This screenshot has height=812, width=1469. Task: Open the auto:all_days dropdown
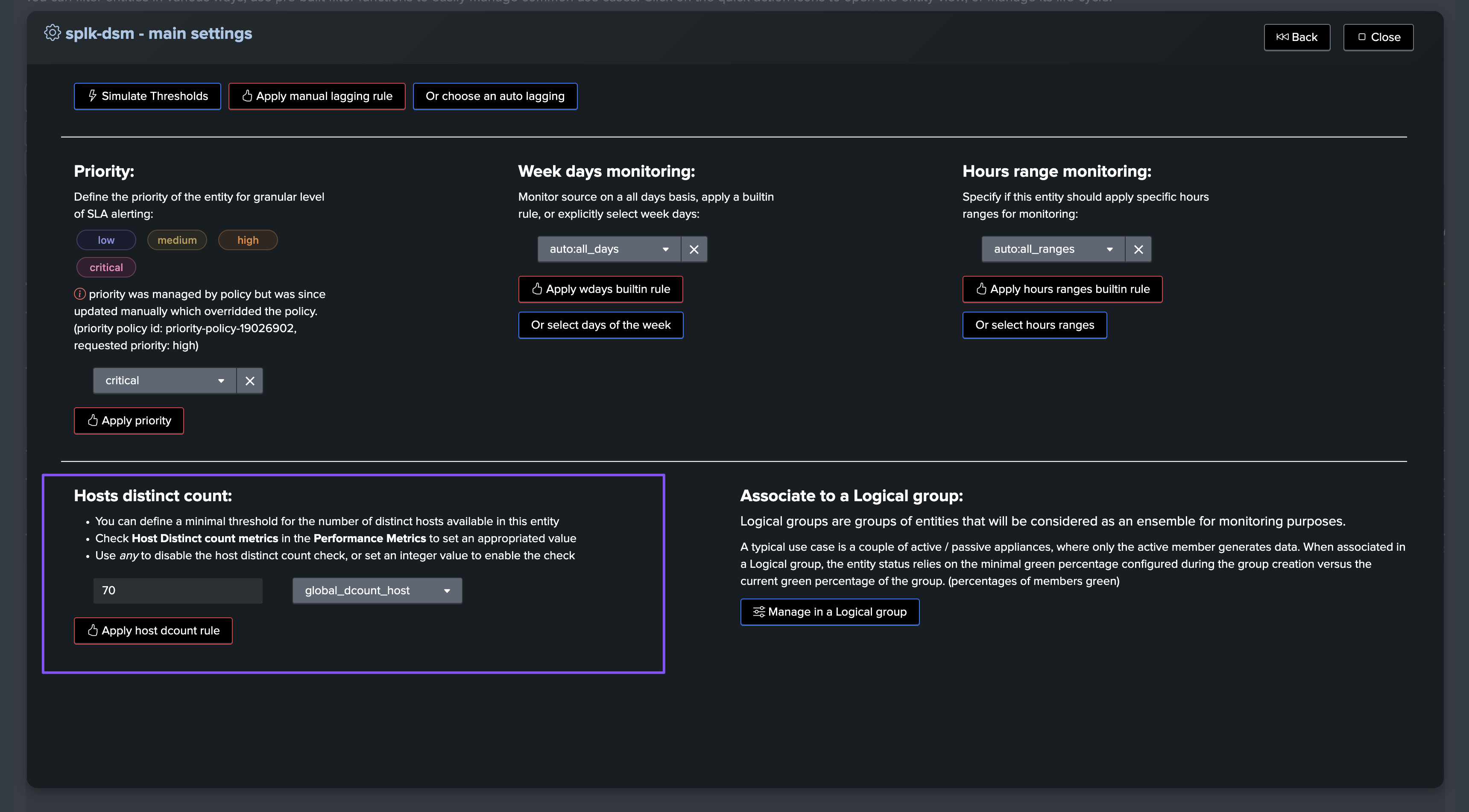coord(609,249)
